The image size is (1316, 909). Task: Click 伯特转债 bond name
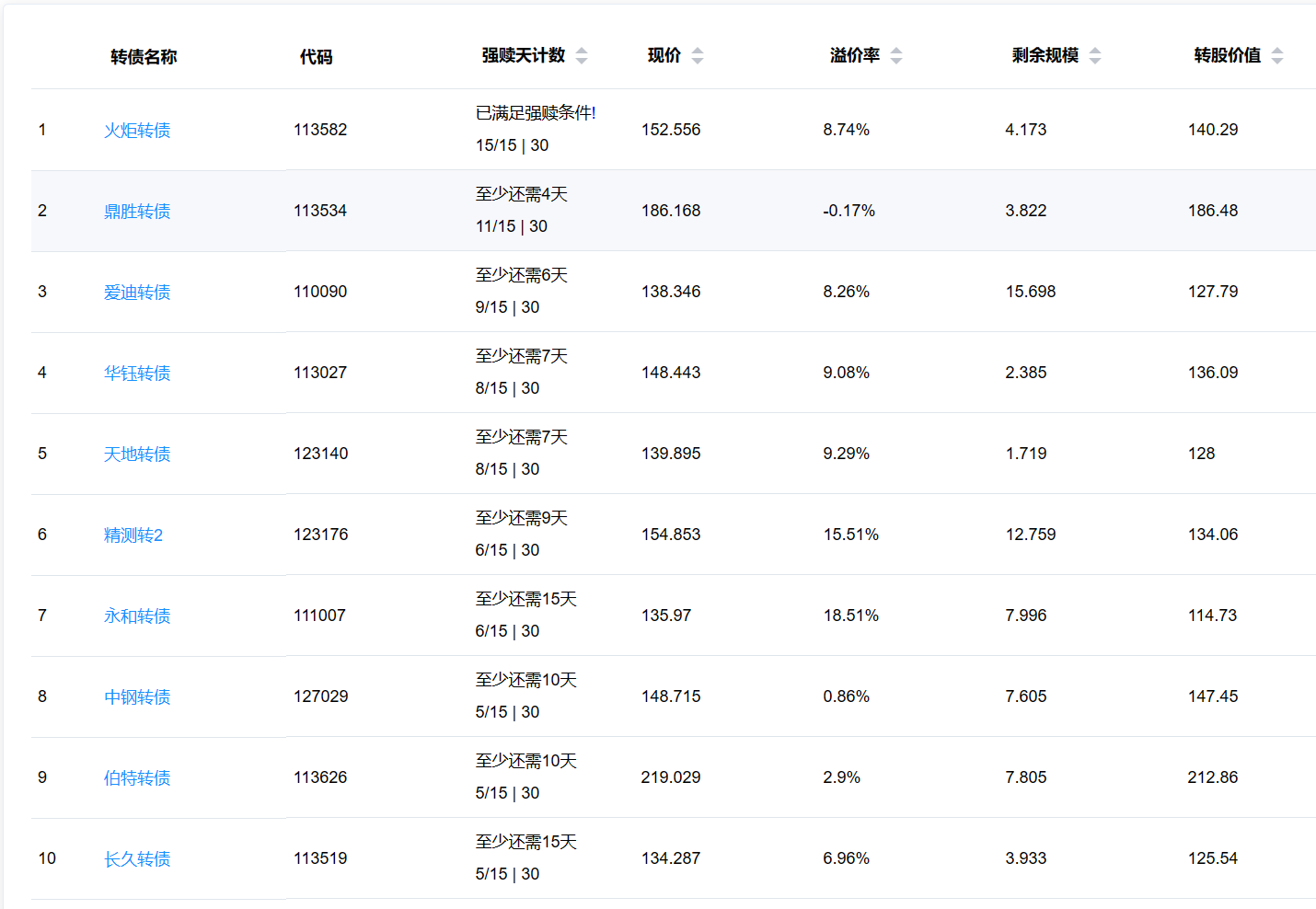click(137, 778)
